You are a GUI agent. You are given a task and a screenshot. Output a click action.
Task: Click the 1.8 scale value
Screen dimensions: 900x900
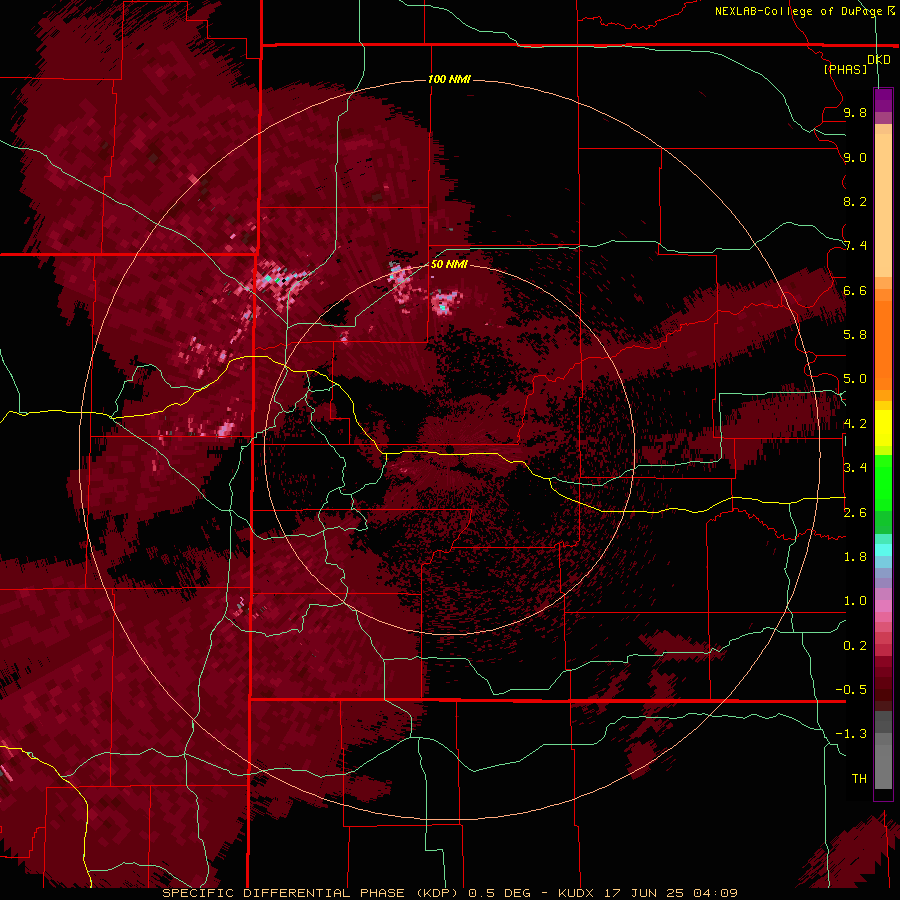(855, 557)
